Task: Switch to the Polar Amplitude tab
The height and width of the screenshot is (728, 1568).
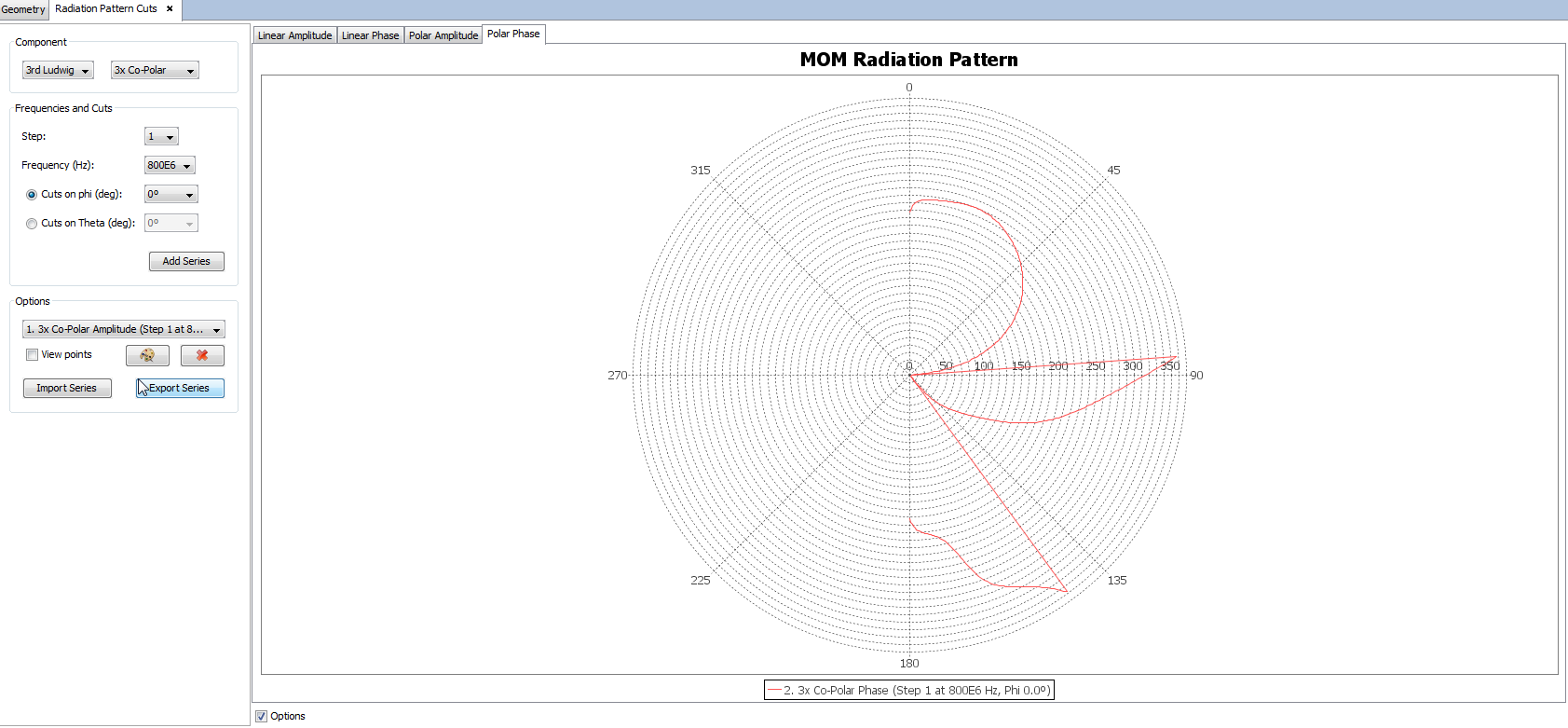Action: pos(443,35)
